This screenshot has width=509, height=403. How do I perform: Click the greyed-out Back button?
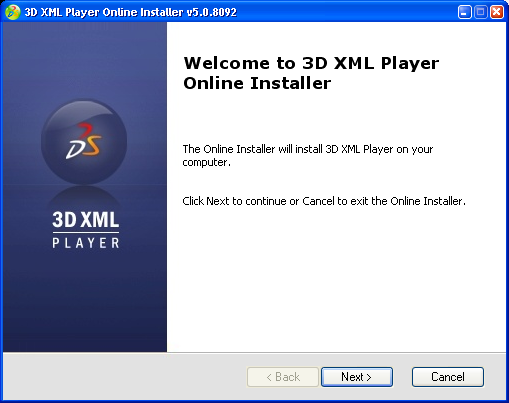pyautogui.click(x=283, y=377)
